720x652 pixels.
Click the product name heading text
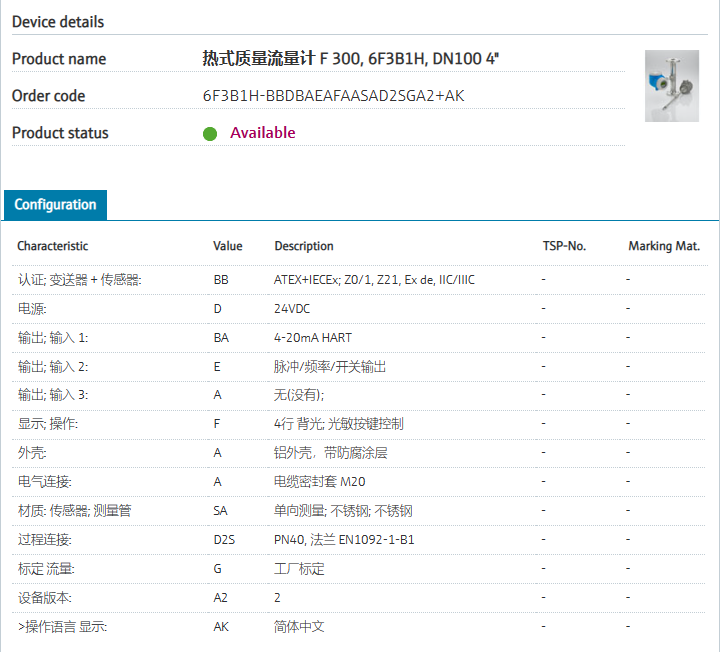click(x=351, y=59)
